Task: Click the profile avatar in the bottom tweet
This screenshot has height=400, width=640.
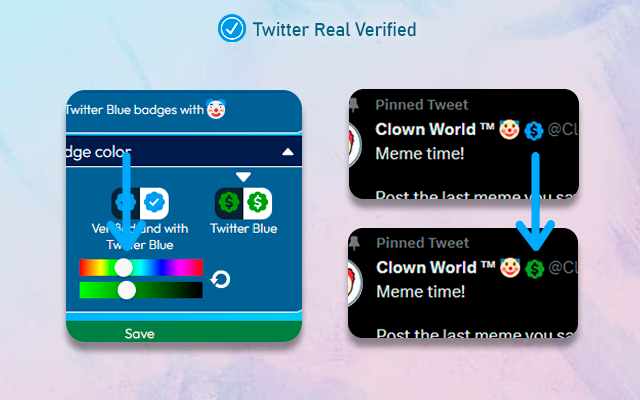Action: click(355, 283)
